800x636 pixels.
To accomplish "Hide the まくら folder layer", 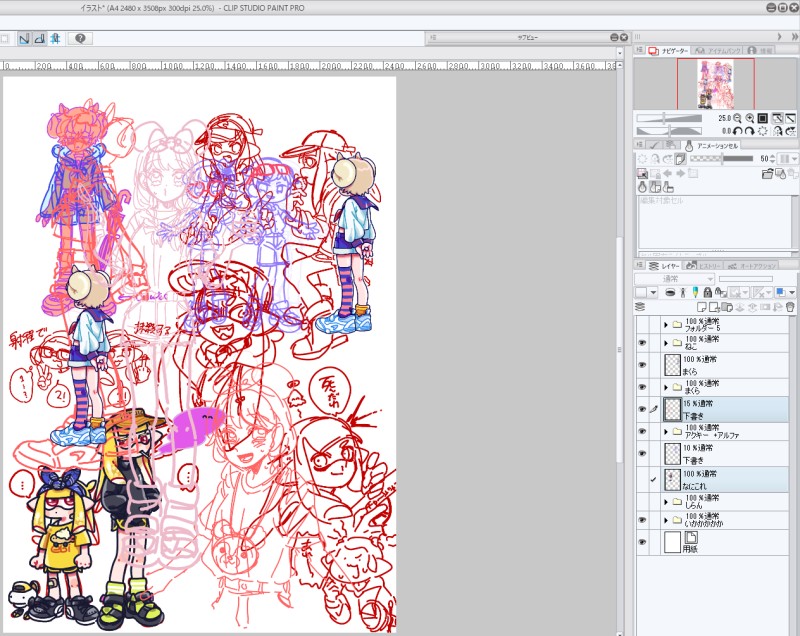I will tap(642, 387).
